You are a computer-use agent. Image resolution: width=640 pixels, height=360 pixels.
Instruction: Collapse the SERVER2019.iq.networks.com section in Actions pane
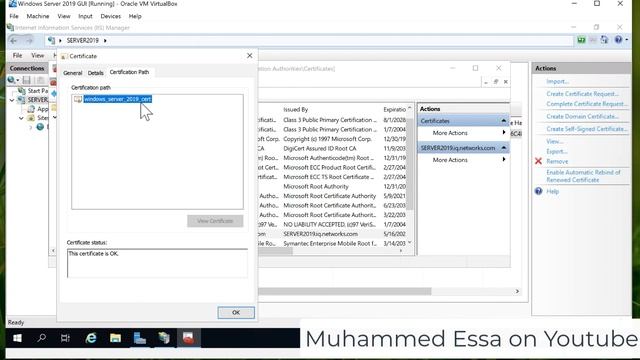pyautogui.click(x=504, y=148)
